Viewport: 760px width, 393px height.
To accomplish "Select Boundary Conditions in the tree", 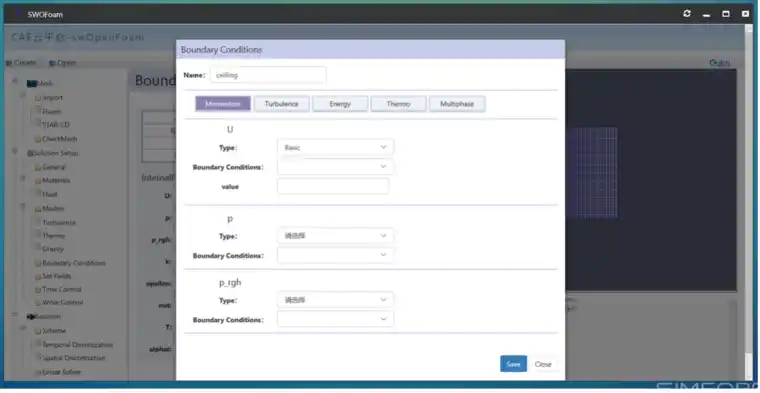I will coord(74,263).
